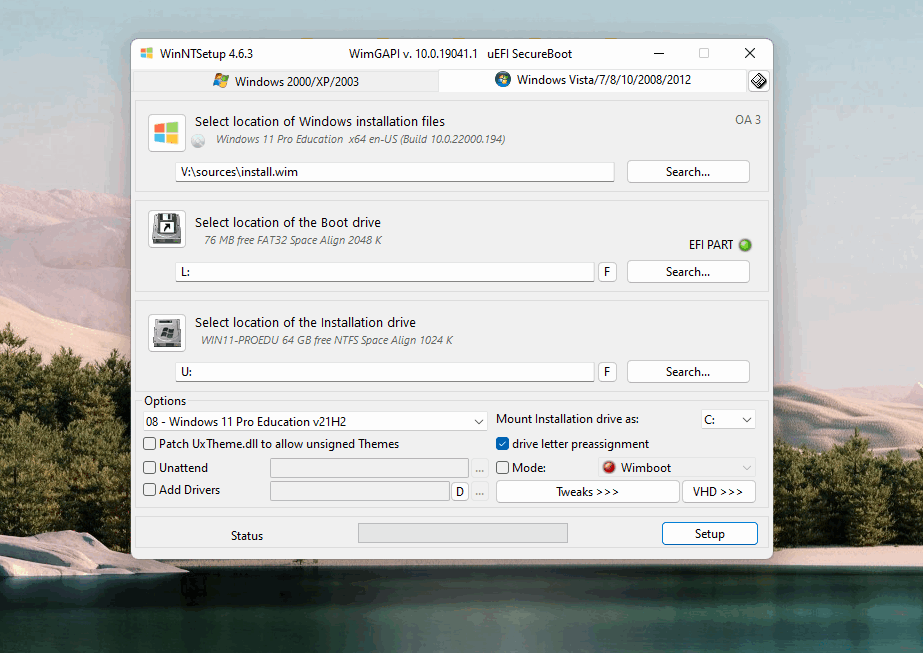Click Search for the Boot drive
Viewport: 923px width, 653px height.
(688, 272)
